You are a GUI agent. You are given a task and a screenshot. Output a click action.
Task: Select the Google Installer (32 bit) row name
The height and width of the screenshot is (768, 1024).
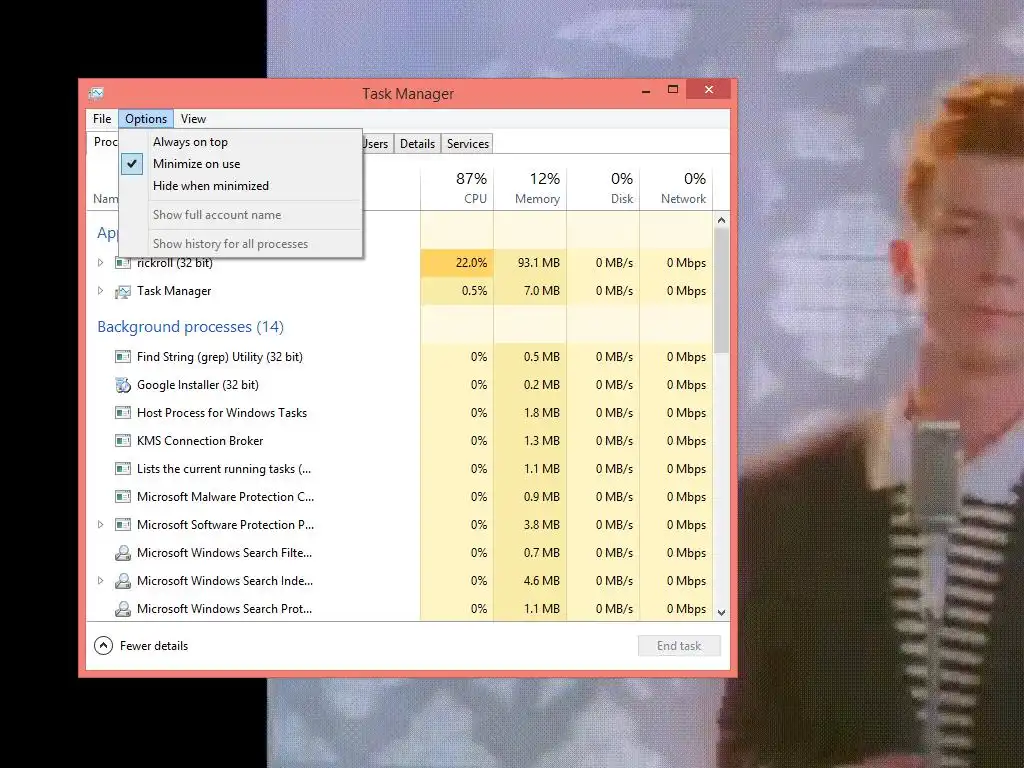198,385
